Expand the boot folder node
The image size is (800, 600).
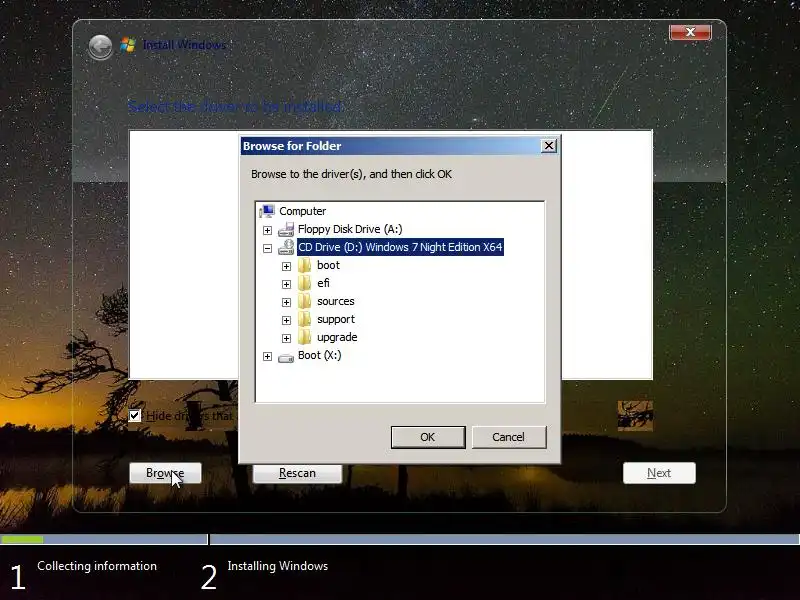pyautogui.click(x=286, y=266)
